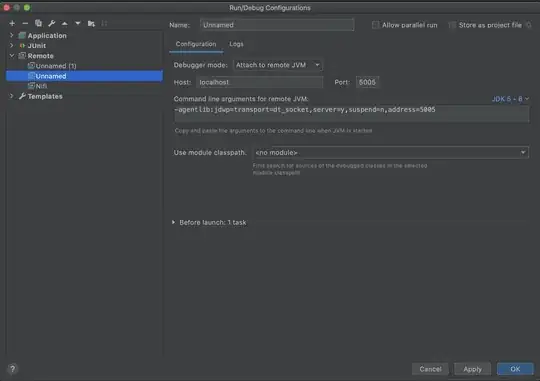
Task: Switch to the Logs tab
Action: (x=236, y=44)
